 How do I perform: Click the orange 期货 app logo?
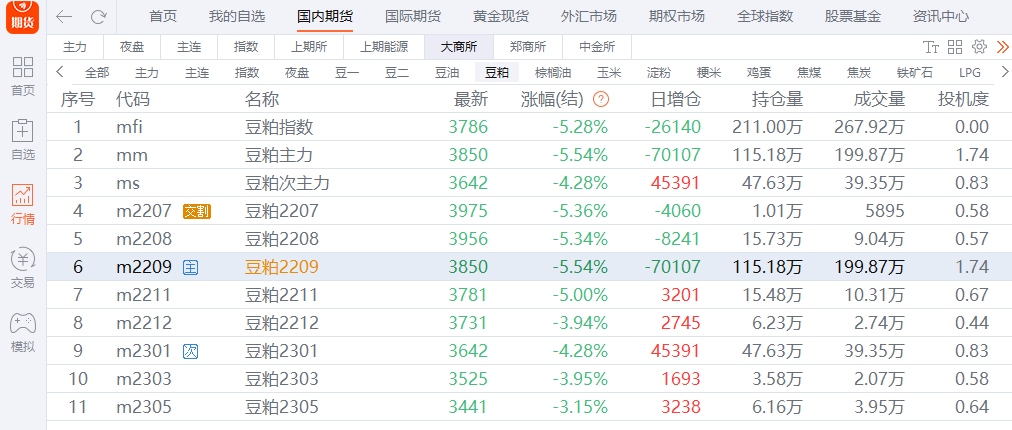click(x=23, y=16)
